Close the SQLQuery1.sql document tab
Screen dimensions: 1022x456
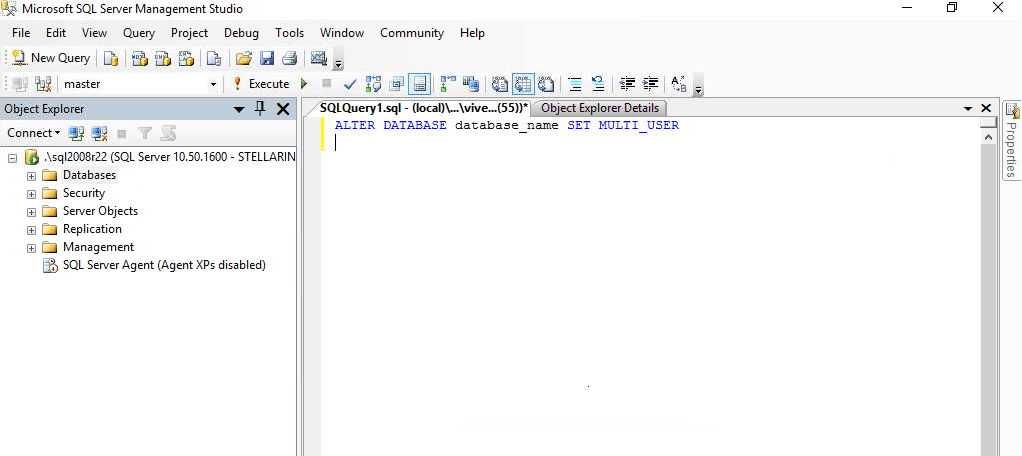[986, 108]
